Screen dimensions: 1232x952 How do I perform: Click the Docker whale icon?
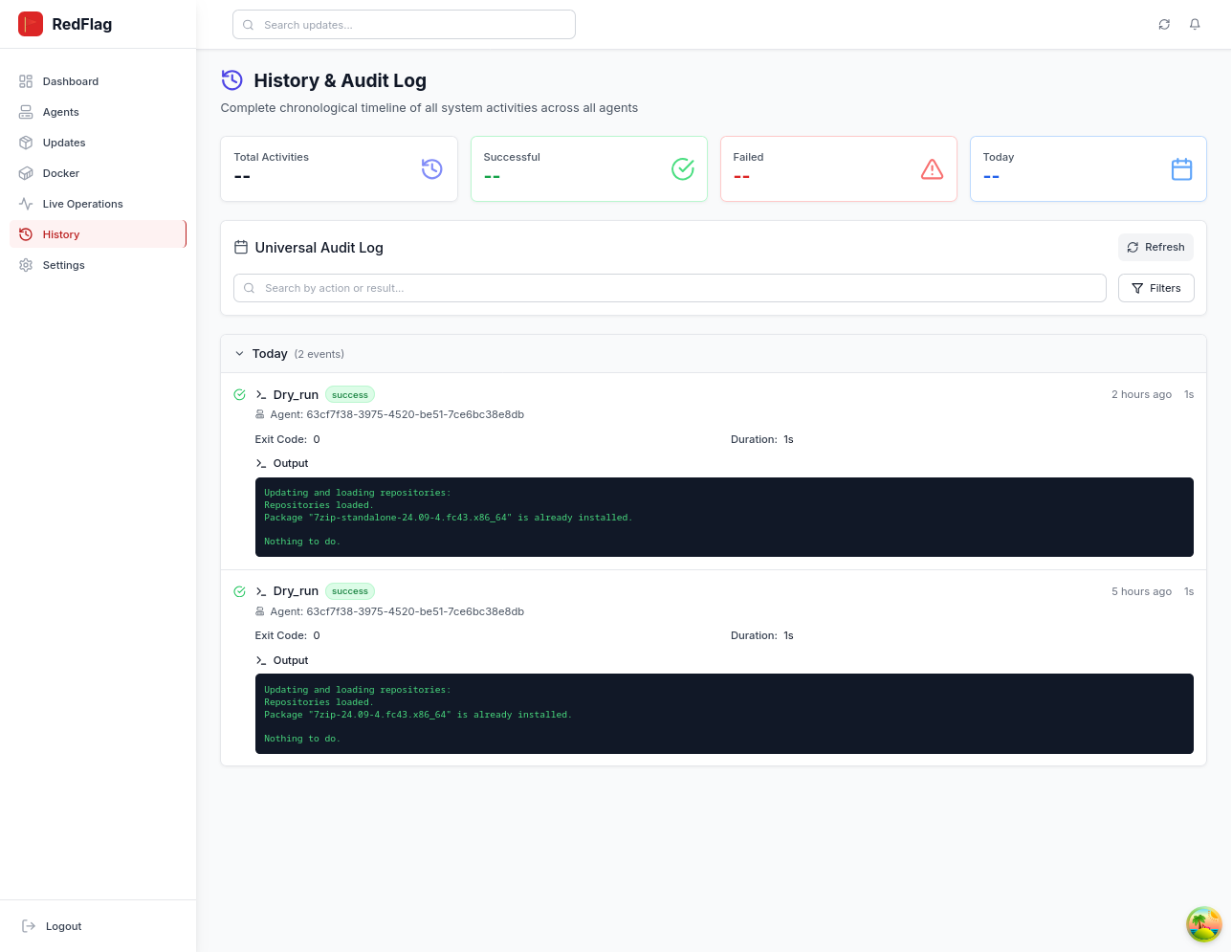tap(26, 173)
